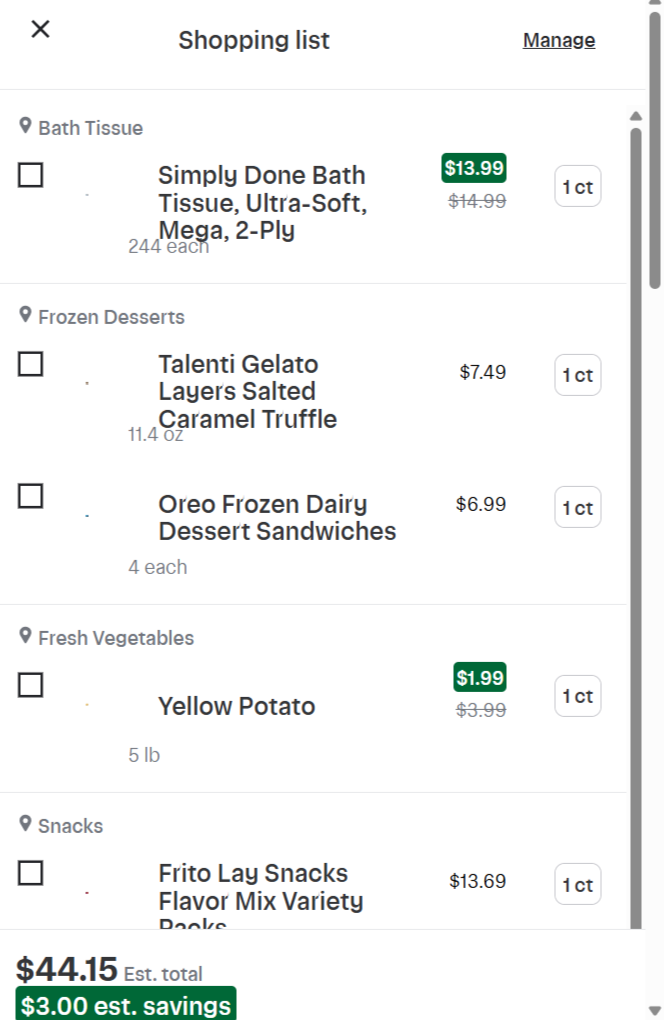Image resolution: width=664 pixels, height=1020 pixels.
Task: Open Frito Lay Snacks quantity selector
Action: [578, 885]
